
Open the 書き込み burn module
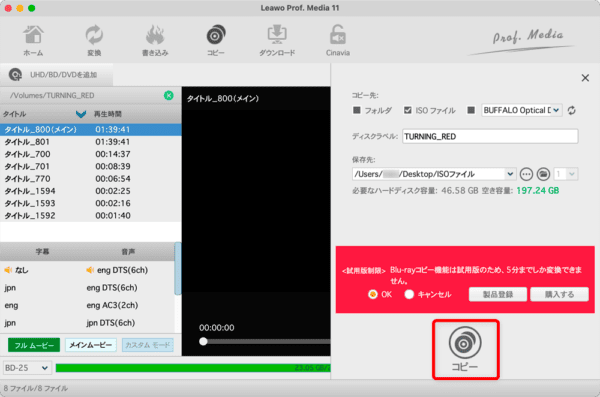(x=155, y=40)
